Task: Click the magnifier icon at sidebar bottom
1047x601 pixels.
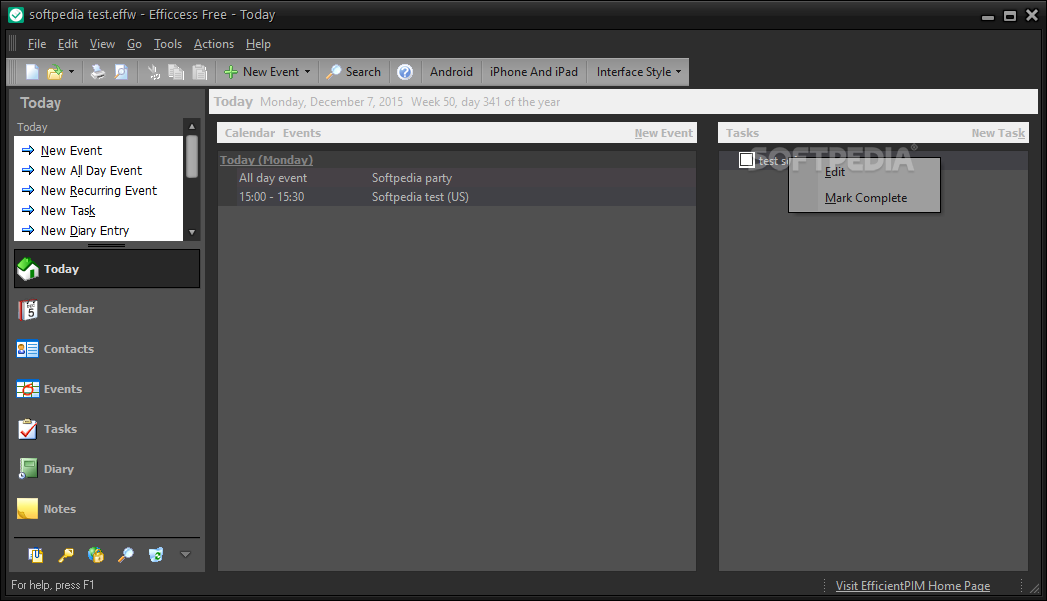Action: [x=126, y=555]
